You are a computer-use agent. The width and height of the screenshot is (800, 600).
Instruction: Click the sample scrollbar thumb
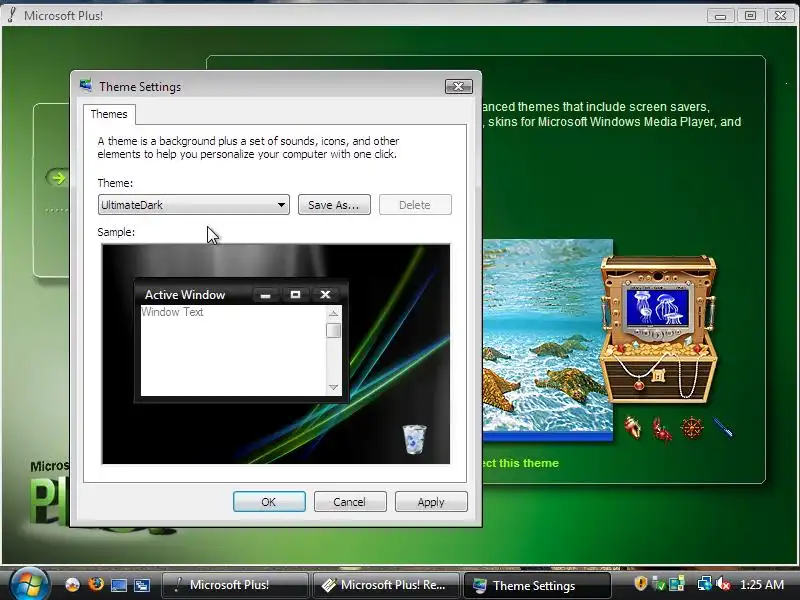(x=333, y=331)
